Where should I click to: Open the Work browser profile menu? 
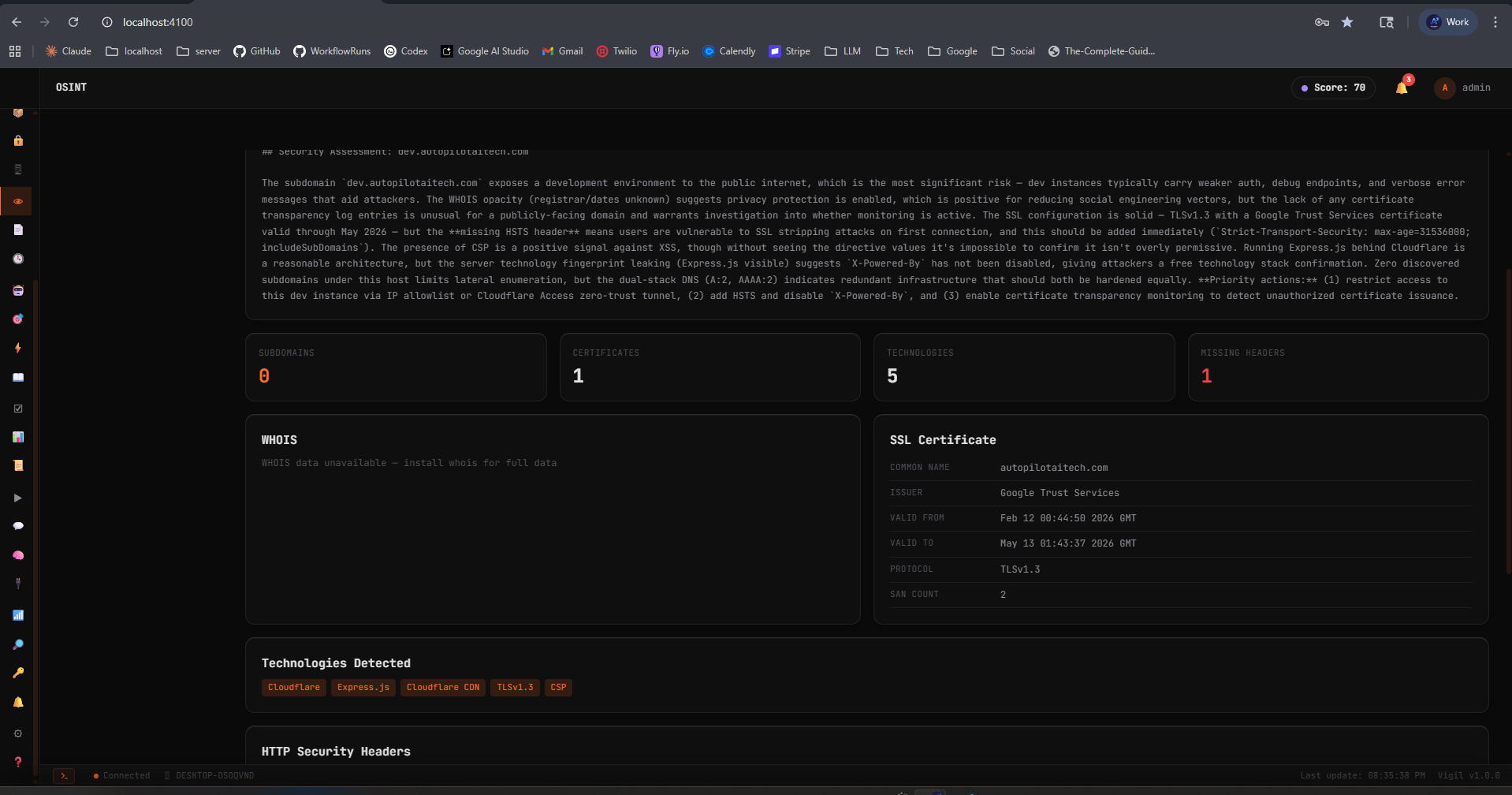coord(1447,22)
